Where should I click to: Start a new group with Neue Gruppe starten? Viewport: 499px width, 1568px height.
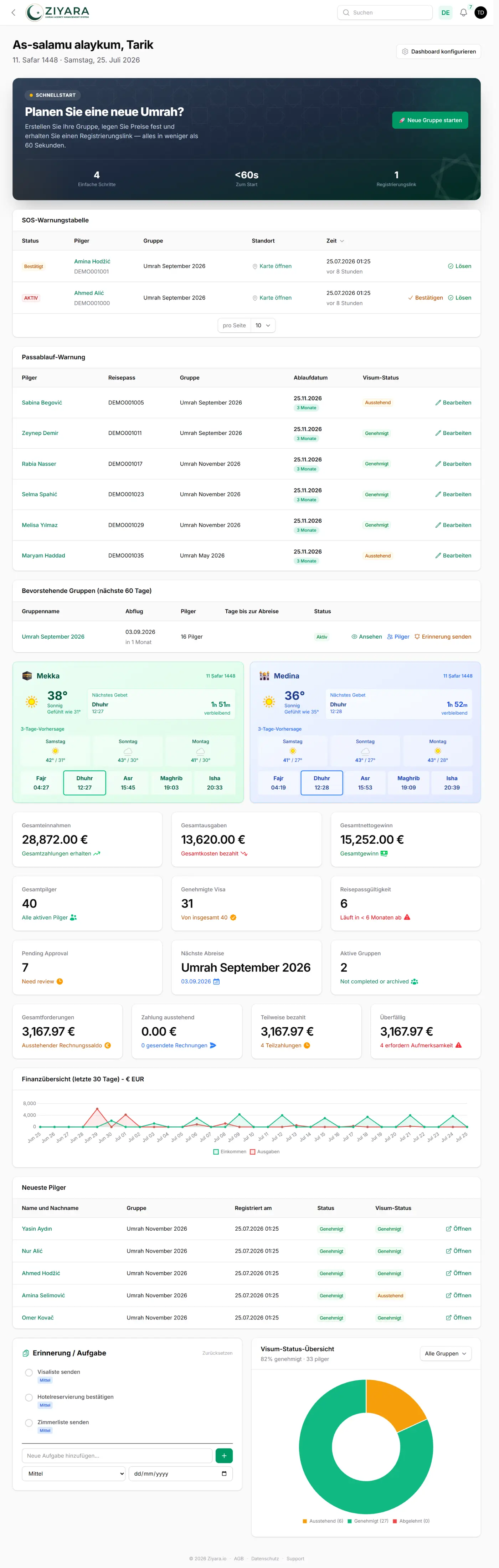pos(429,120)
